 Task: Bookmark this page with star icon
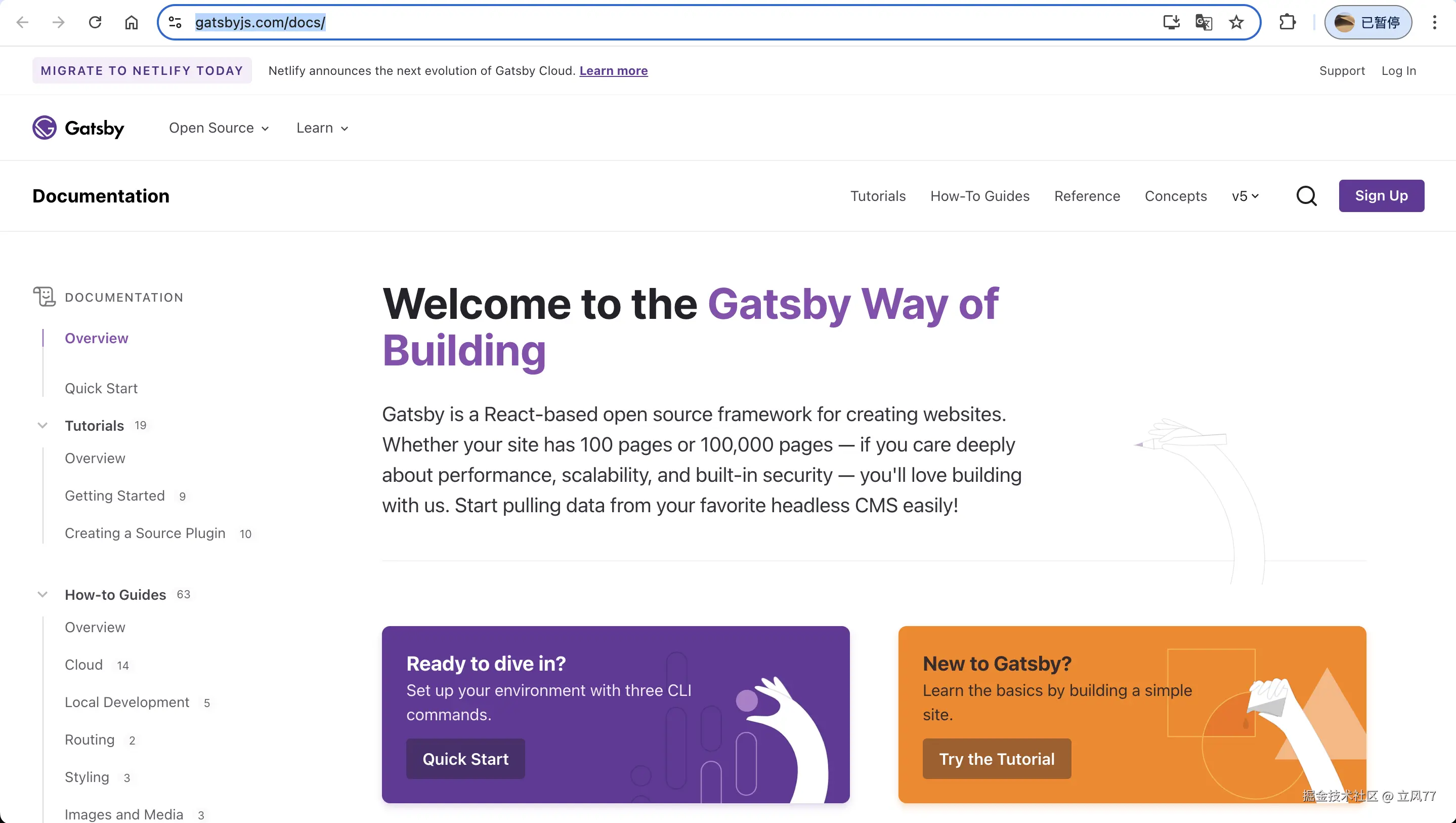pyautogui.click(x=1236, y=23)
